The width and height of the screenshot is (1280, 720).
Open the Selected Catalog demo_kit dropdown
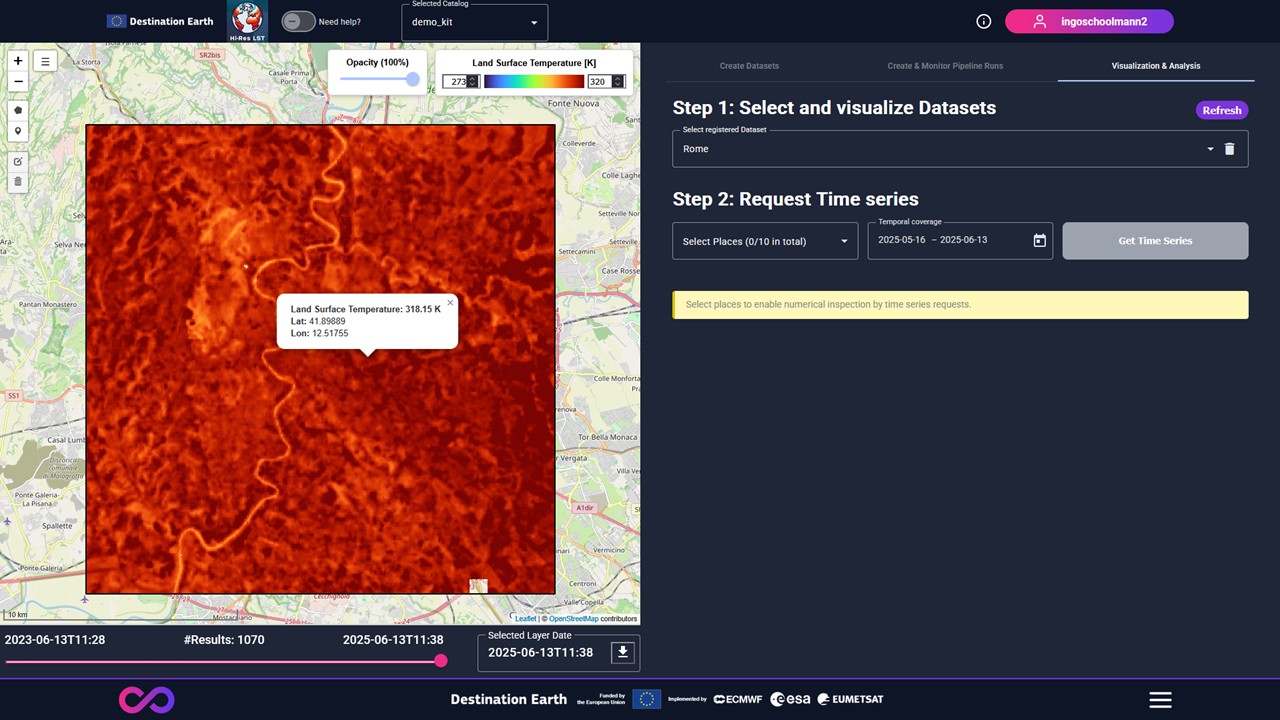pos(475,22)
